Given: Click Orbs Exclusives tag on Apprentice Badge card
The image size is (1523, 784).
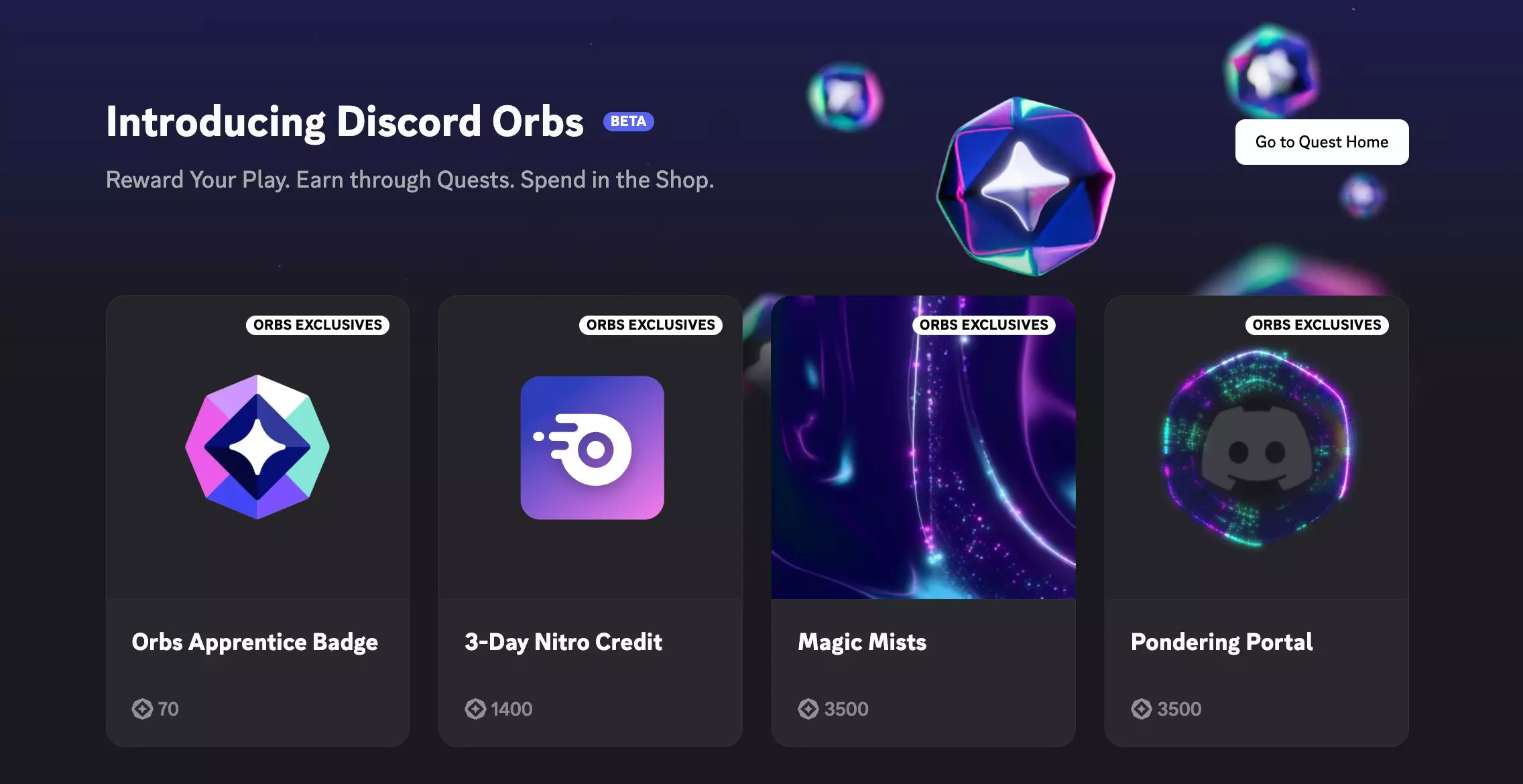Looking at the screenshot, I should tap(318, 325).
